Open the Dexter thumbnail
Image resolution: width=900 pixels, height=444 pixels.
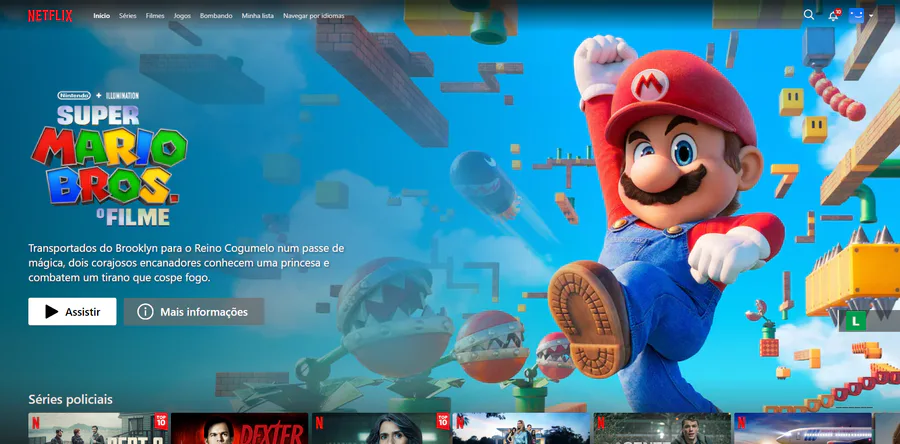tap(239, 429)
